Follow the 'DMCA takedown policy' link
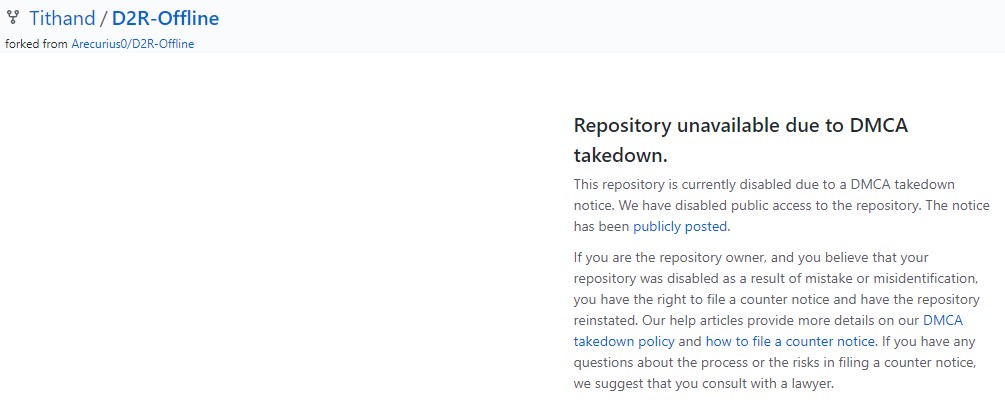Screen dimensions: 1005x408 (768, 330)
